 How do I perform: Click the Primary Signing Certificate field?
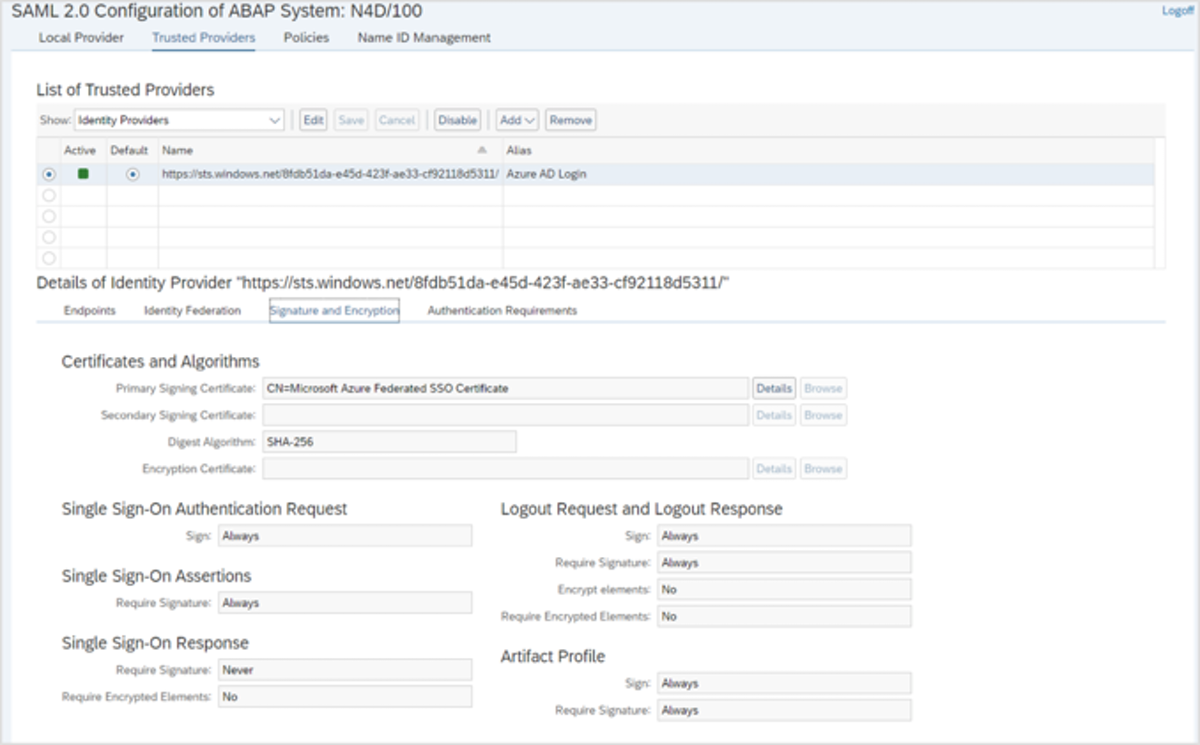[505, 388]
